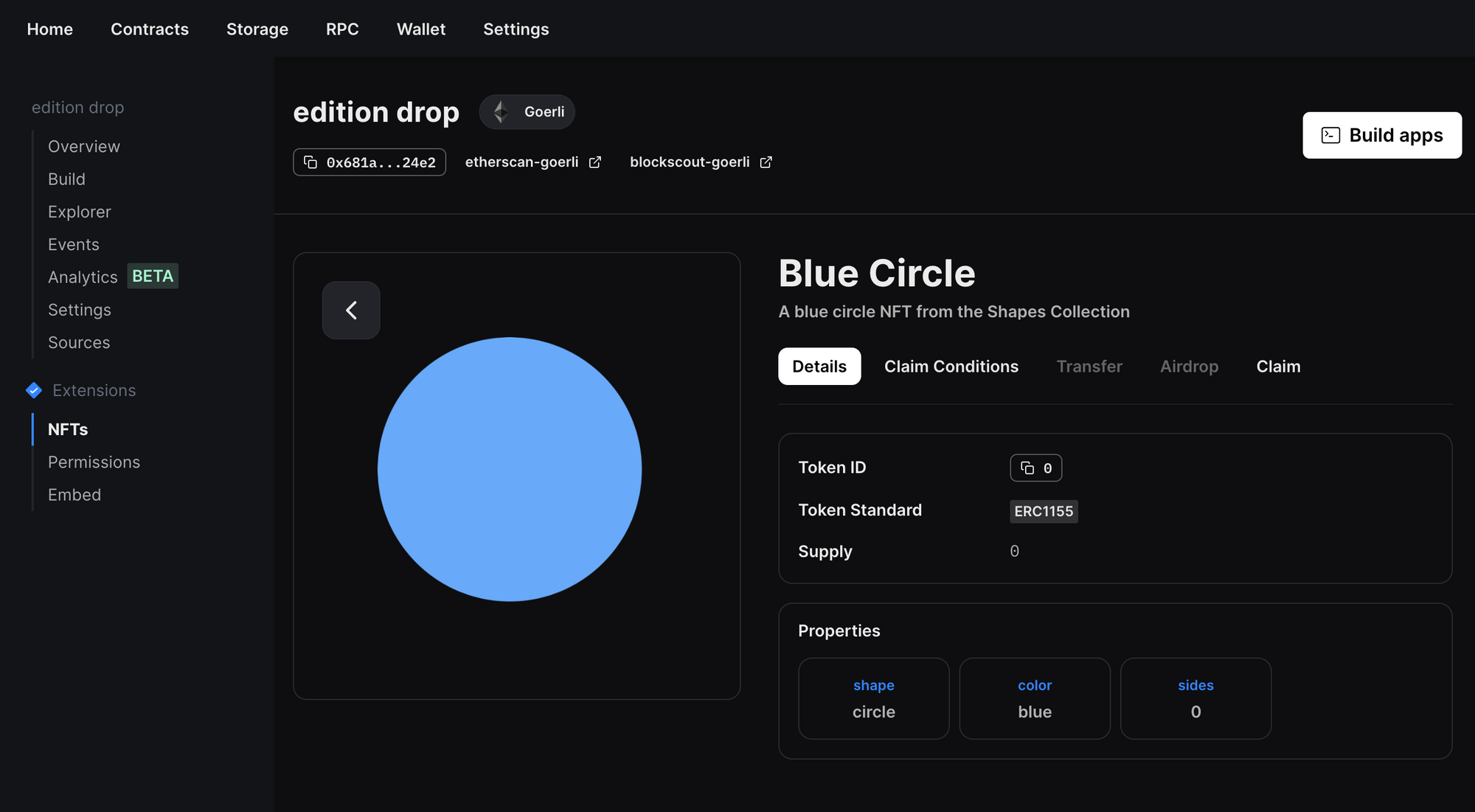This screenshot has width=1475, height=812.
Task: Click the external link icon after blockscout-goerli
Action: click(766, 162)
